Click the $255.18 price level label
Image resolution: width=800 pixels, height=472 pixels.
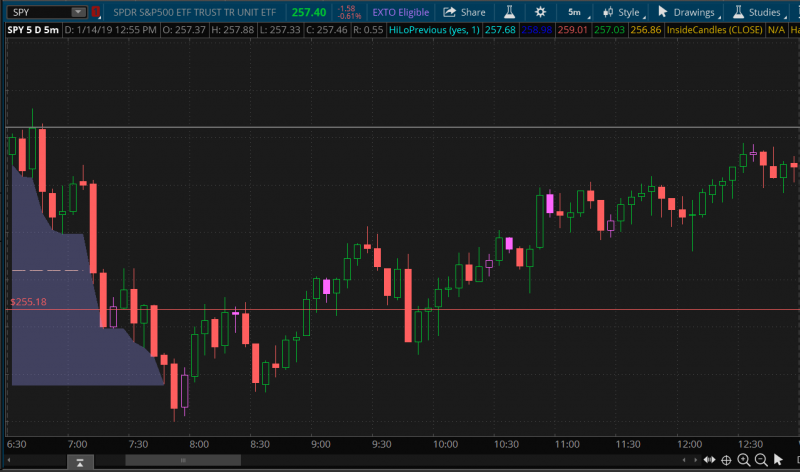pyautogui.click(x=28, y=301)
